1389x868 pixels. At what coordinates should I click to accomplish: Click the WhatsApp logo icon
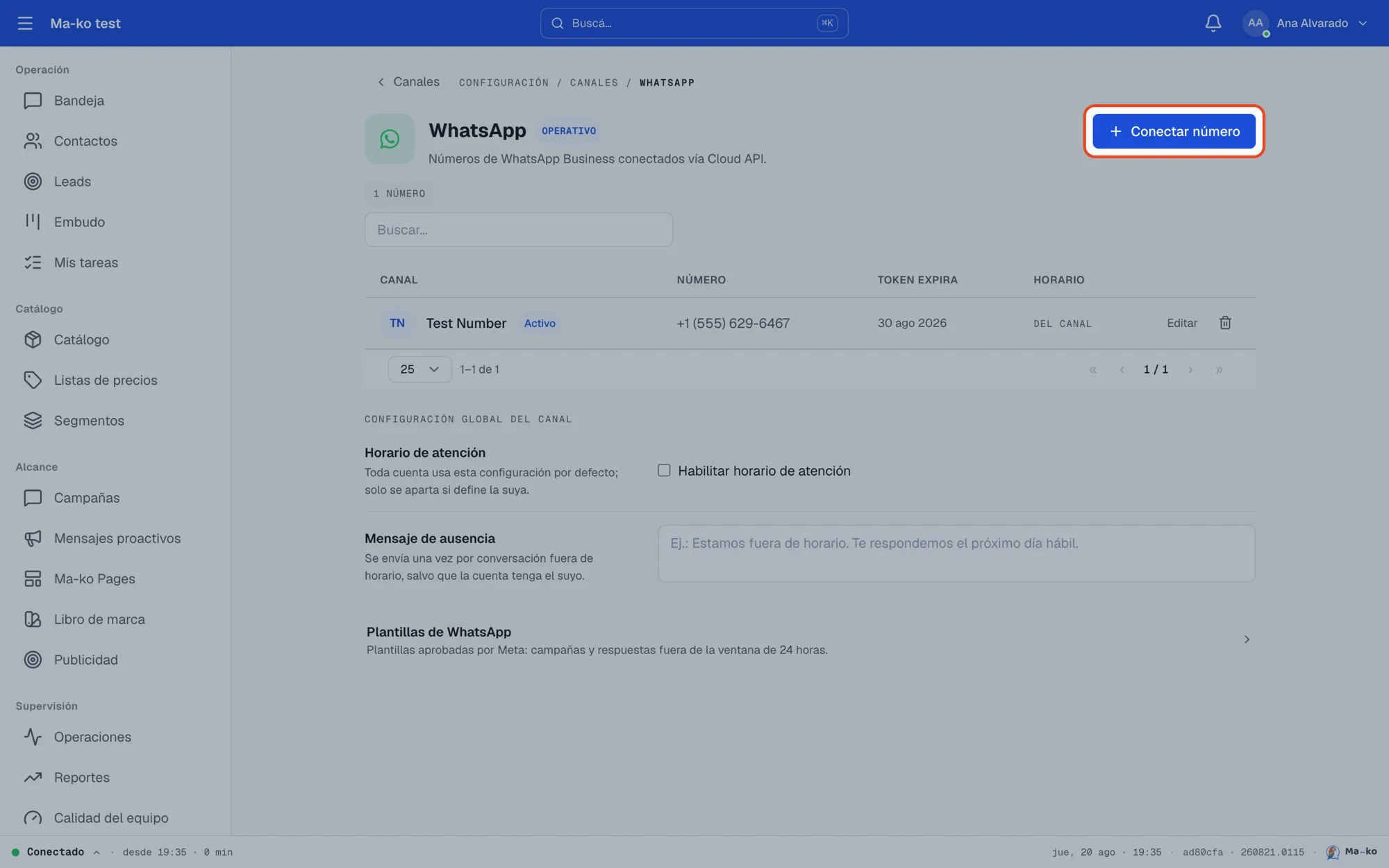pos(390,139)
